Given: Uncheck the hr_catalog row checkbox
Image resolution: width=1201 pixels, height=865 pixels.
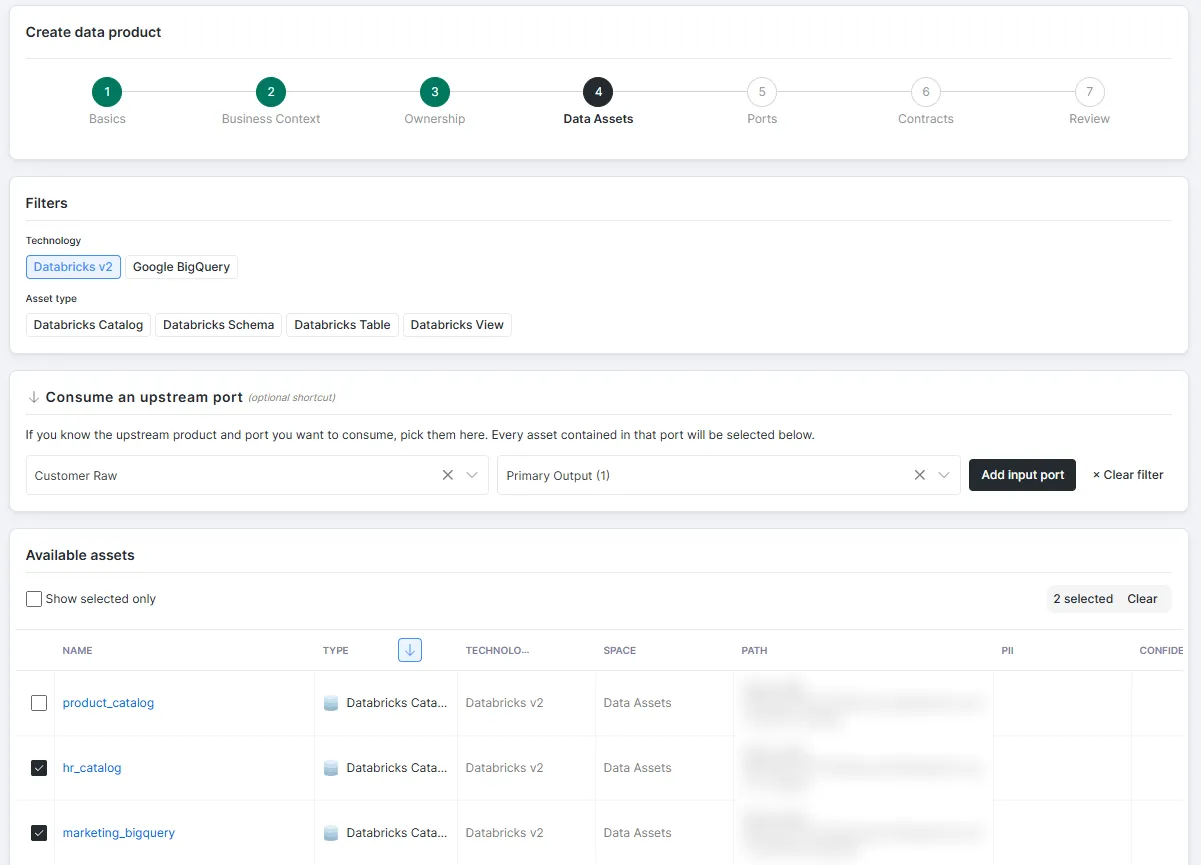Looking at the screenshot, I should coord(39,768).
